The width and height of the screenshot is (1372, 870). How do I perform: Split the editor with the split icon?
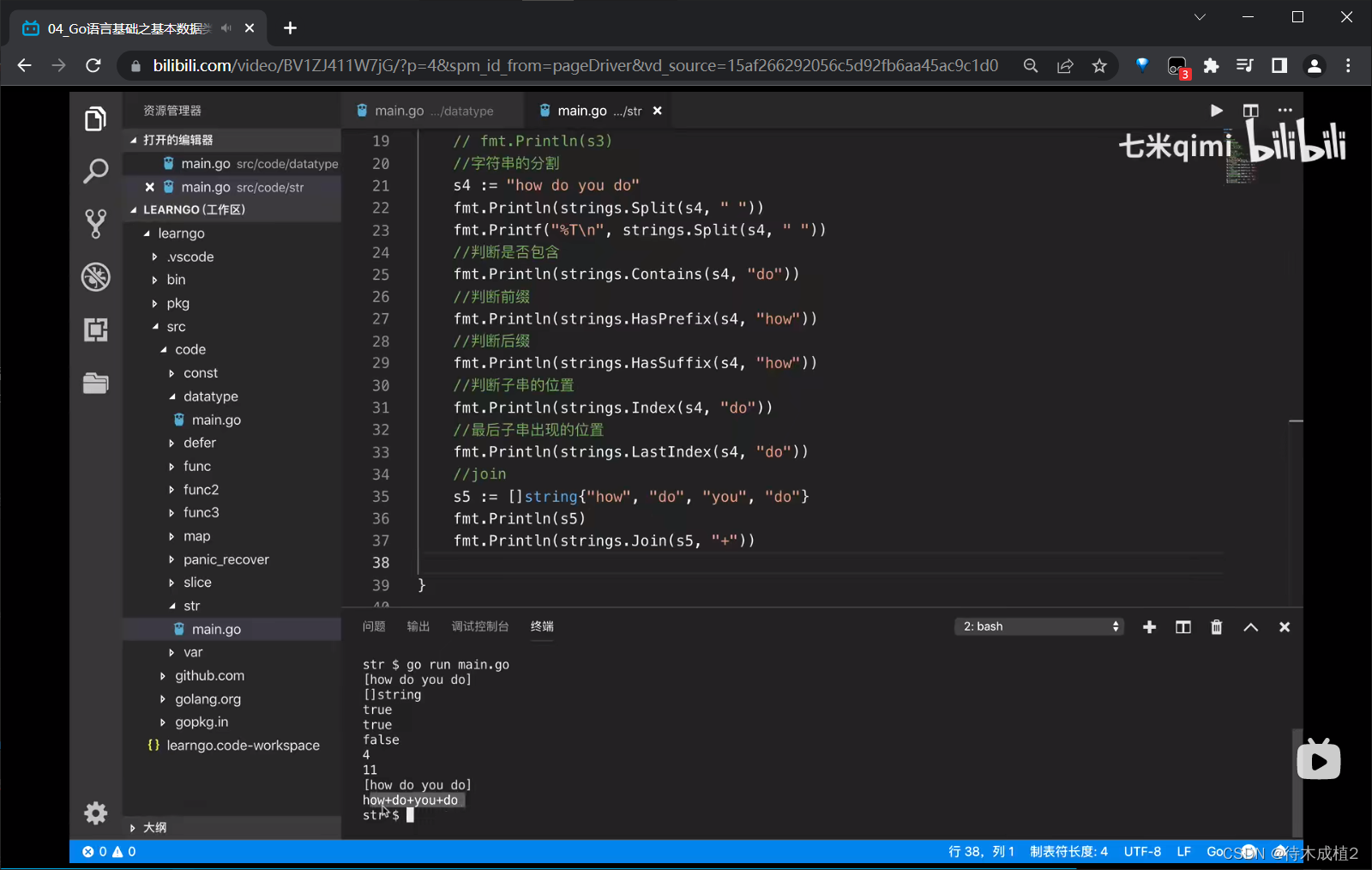click(1250, 111)
